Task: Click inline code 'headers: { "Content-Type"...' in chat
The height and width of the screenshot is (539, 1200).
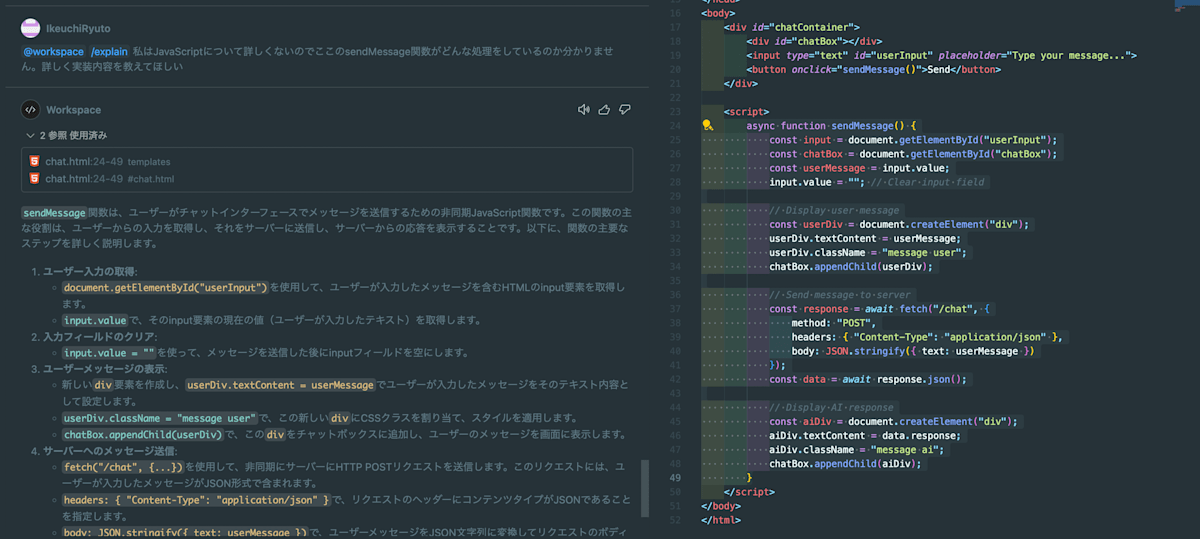Action: [x=196, y=500]
